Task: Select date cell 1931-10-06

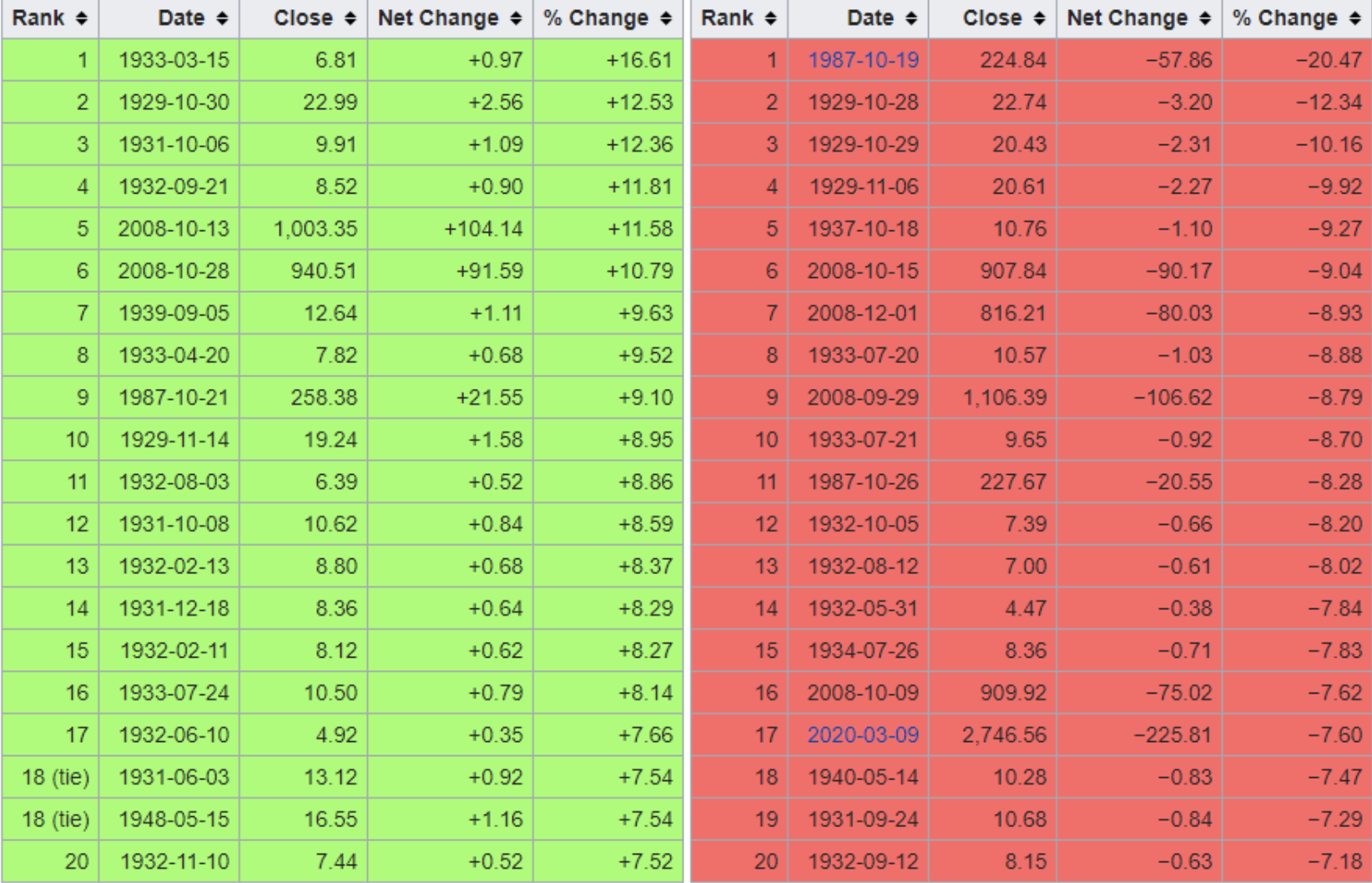Action: point(169,144)
